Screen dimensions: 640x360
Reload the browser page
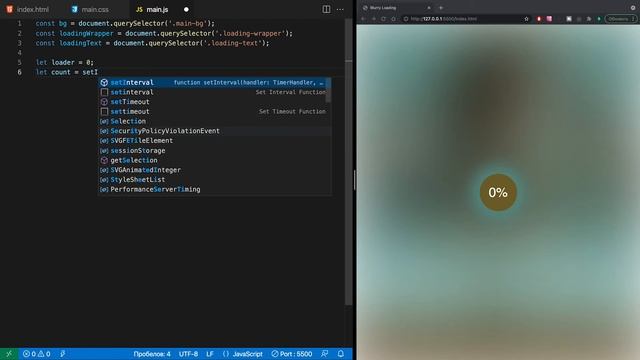point(383,19)
